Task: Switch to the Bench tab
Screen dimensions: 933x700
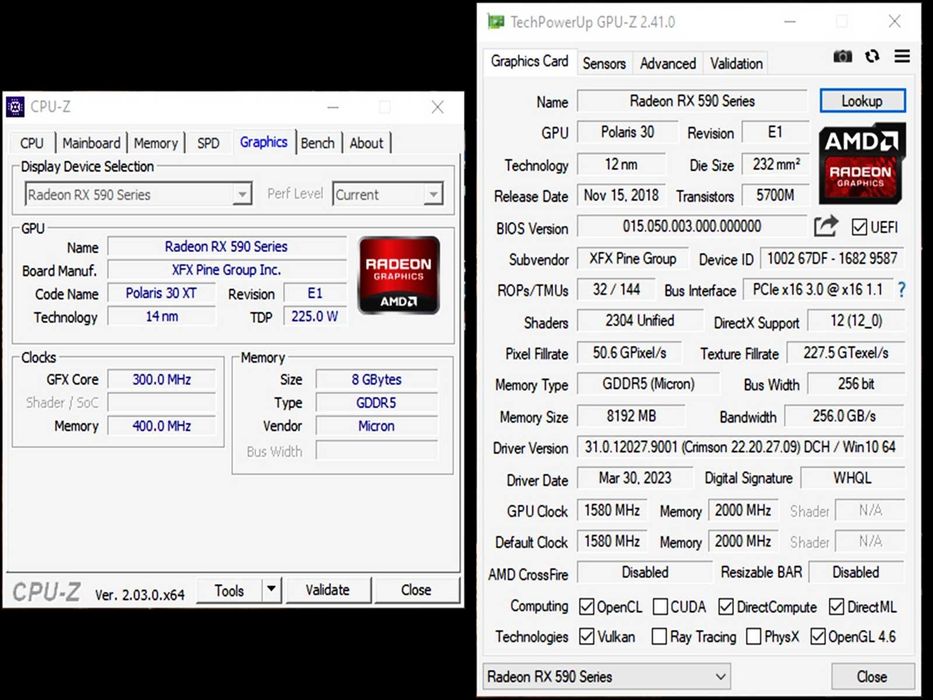Action: [x=318, y=143]
